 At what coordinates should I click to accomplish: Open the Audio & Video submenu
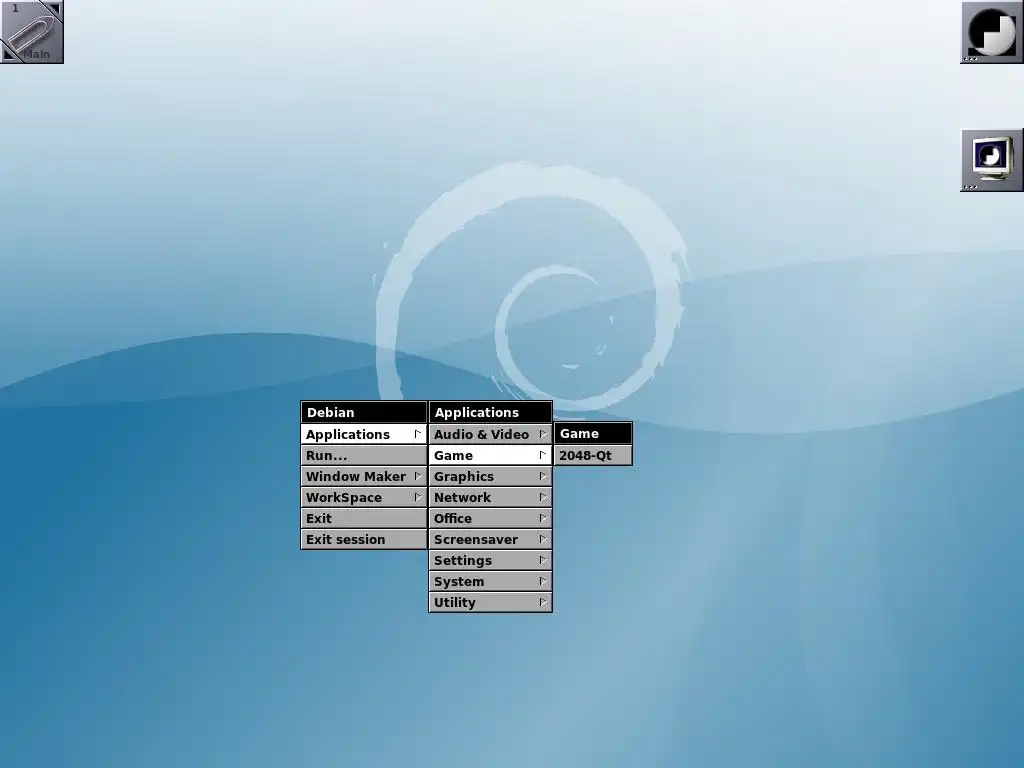[x=490, y=434]
